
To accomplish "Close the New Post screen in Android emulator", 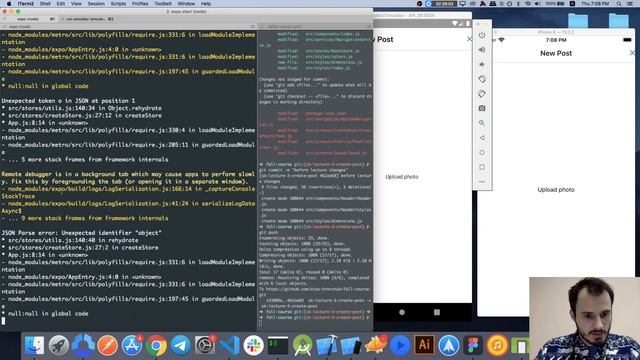I will [x=469, y=39].
